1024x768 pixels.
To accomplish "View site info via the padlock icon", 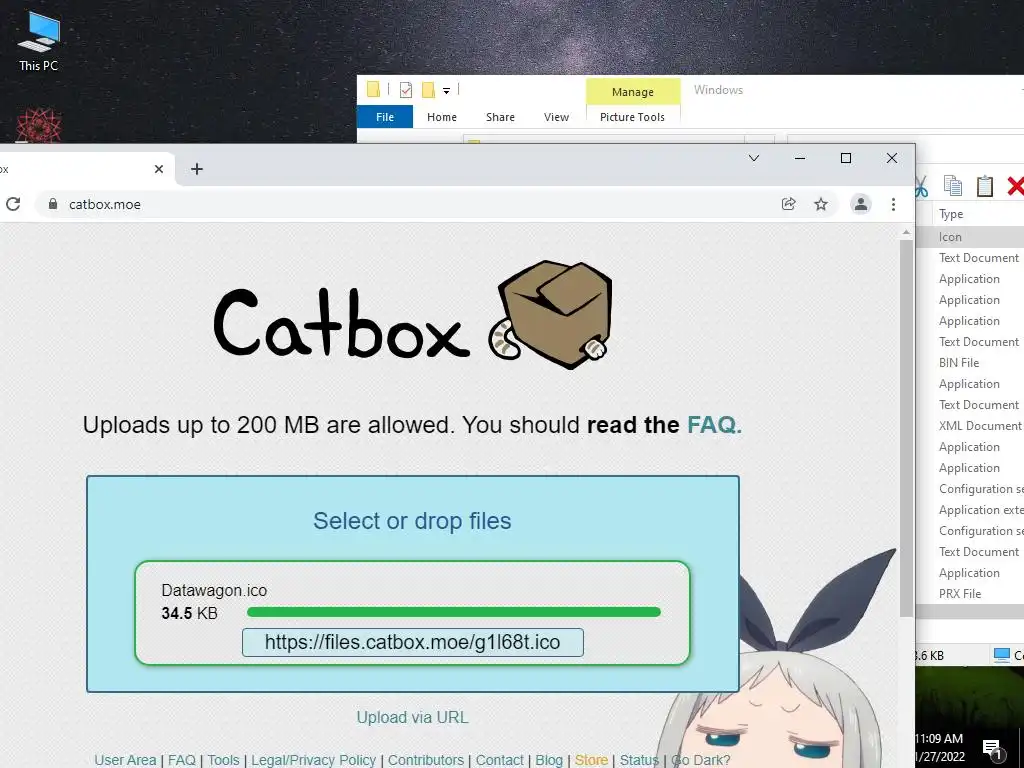I will [53, 204].
